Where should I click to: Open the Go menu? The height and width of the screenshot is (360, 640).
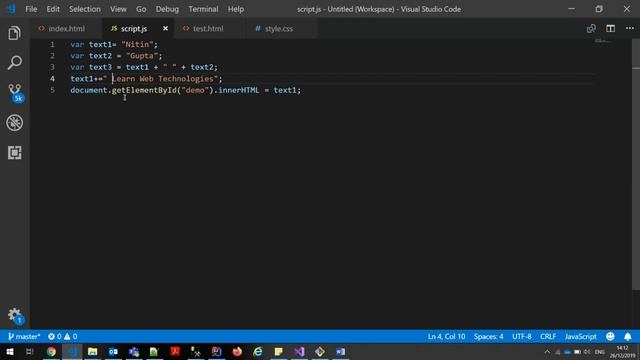click(x=141, y=9)
